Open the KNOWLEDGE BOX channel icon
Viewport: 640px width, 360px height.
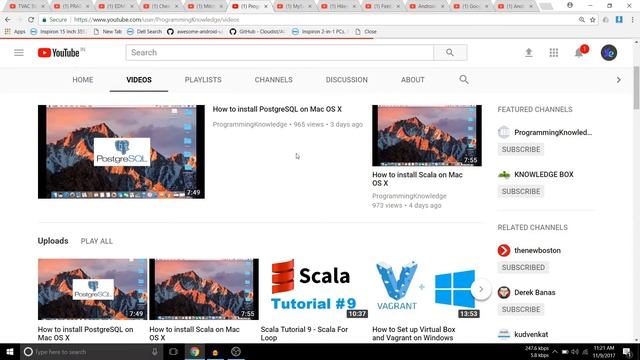[x=504, y=175]
